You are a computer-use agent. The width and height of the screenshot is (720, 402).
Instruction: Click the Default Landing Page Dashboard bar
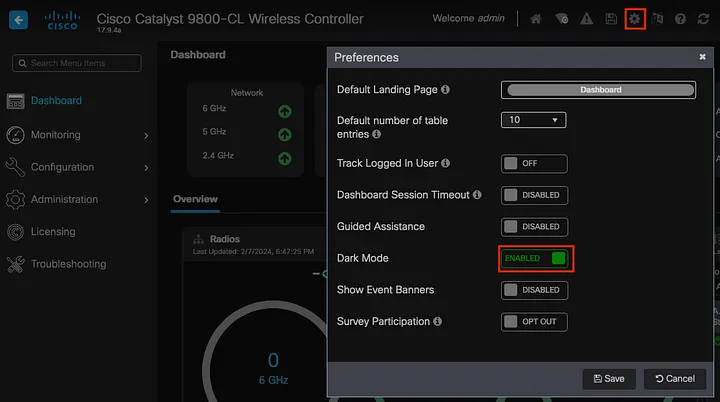click(600, 89)
